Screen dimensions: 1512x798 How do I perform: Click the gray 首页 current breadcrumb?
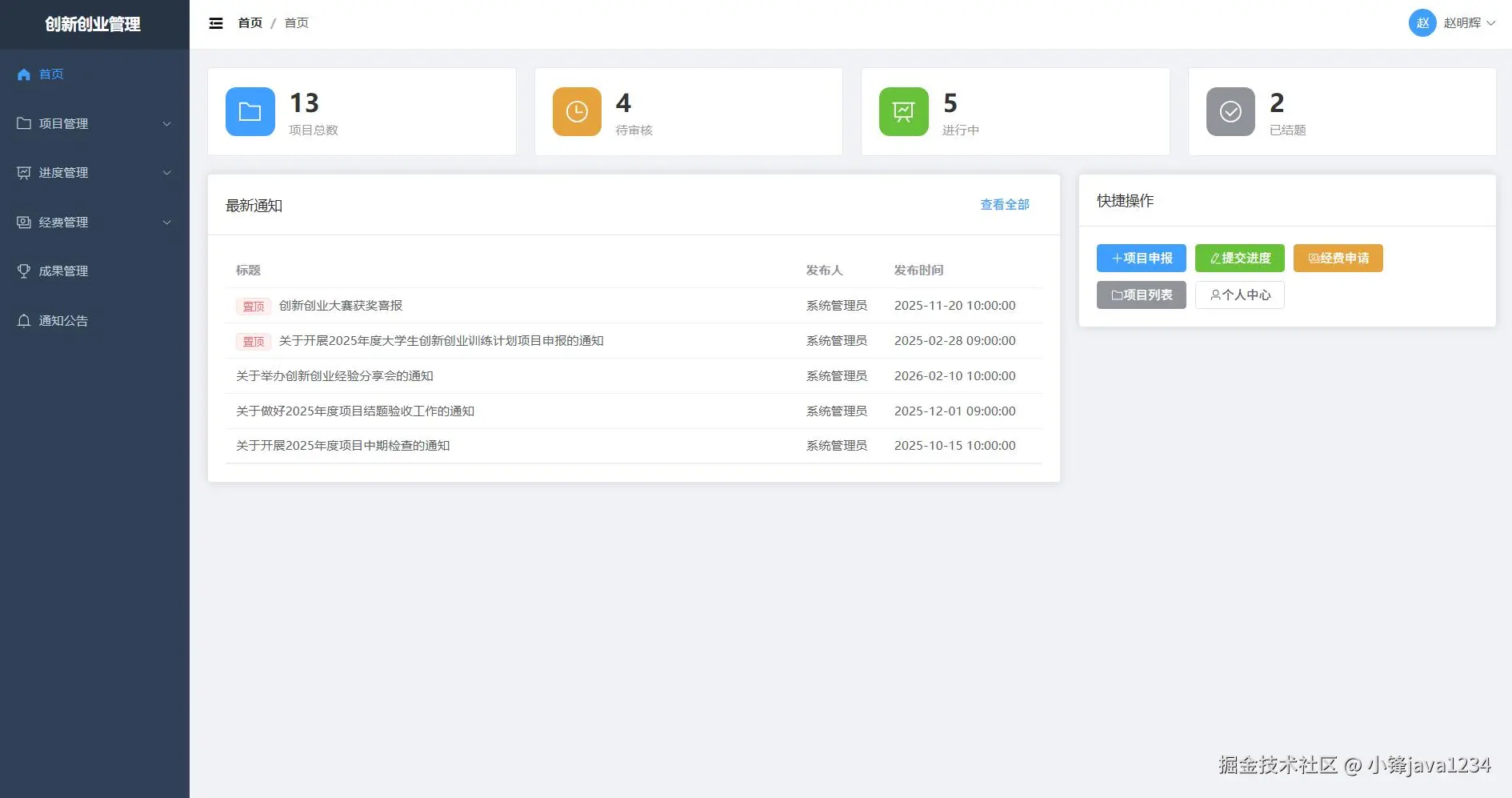[x=297, y=23]
